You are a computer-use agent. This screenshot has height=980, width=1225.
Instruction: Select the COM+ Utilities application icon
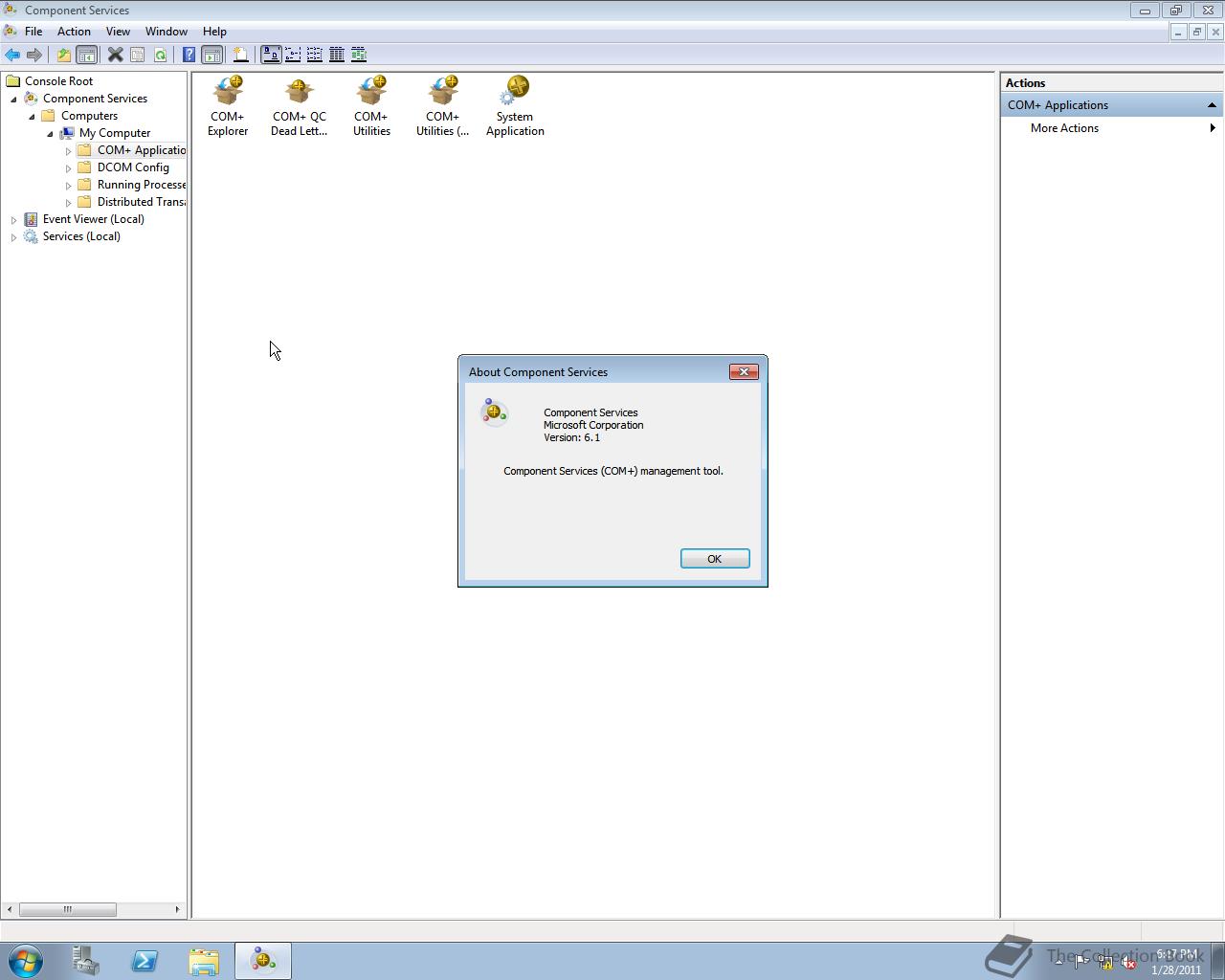371,106
